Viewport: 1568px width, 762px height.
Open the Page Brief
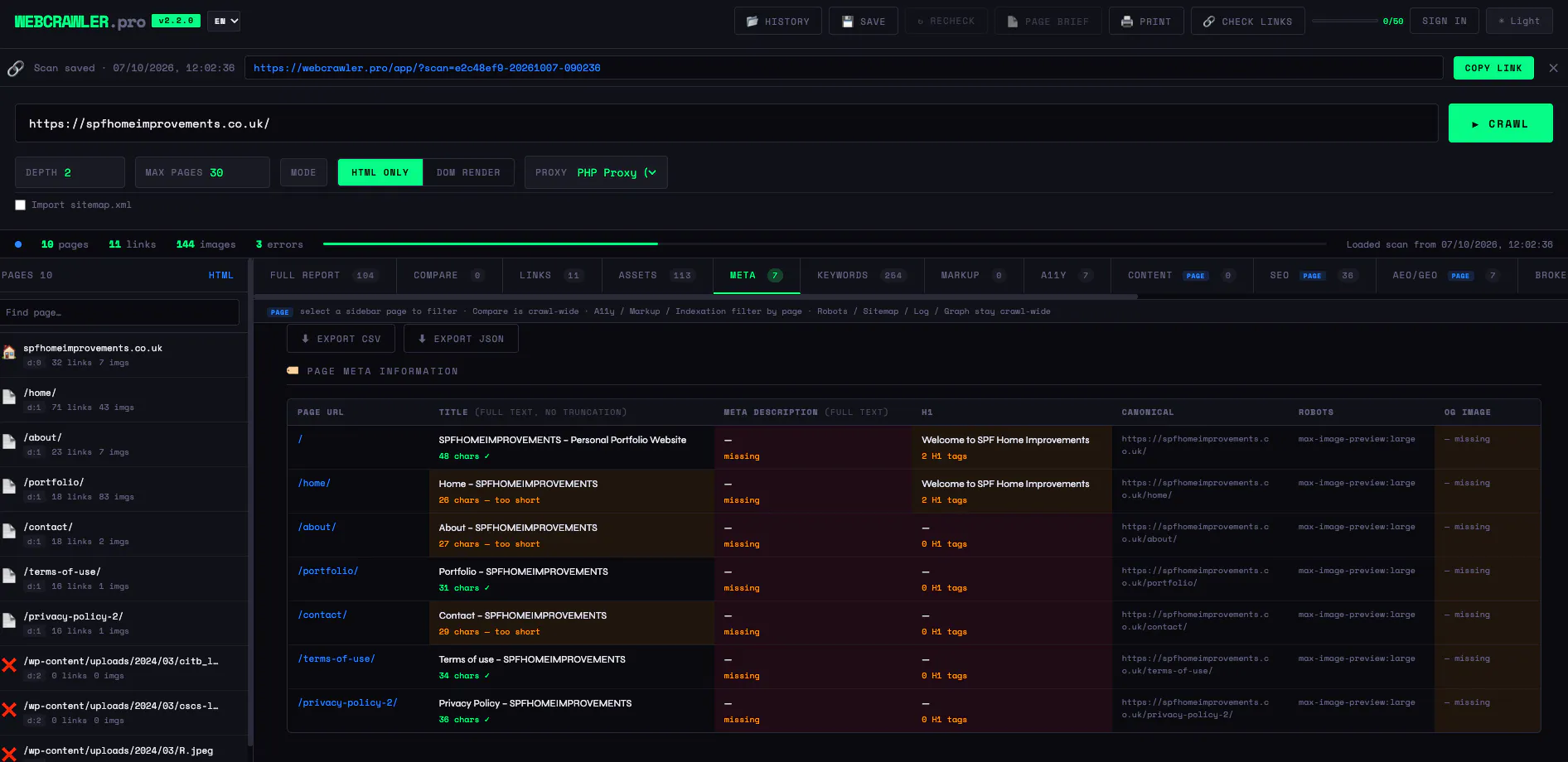pyautogui.click(x=1048, y=21)
